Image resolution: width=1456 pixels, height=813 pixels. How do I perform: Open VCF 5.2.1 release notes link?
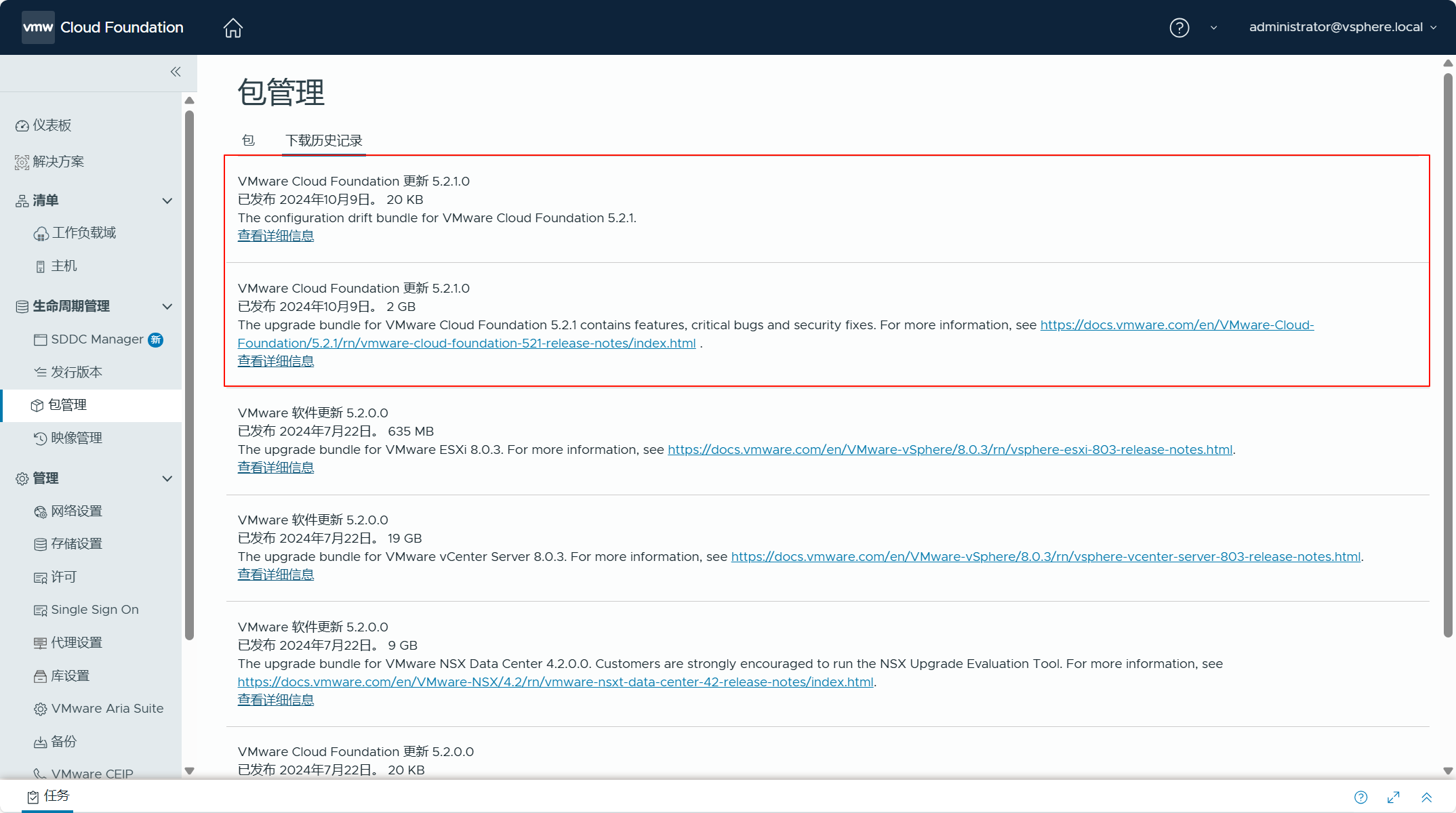[x=775, y=334]
